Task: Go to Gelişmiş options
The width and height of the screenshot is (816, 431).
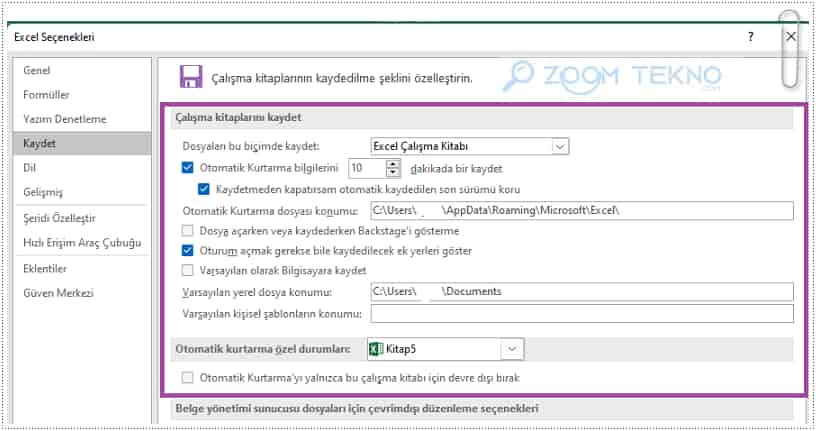Action: [43, 192]
